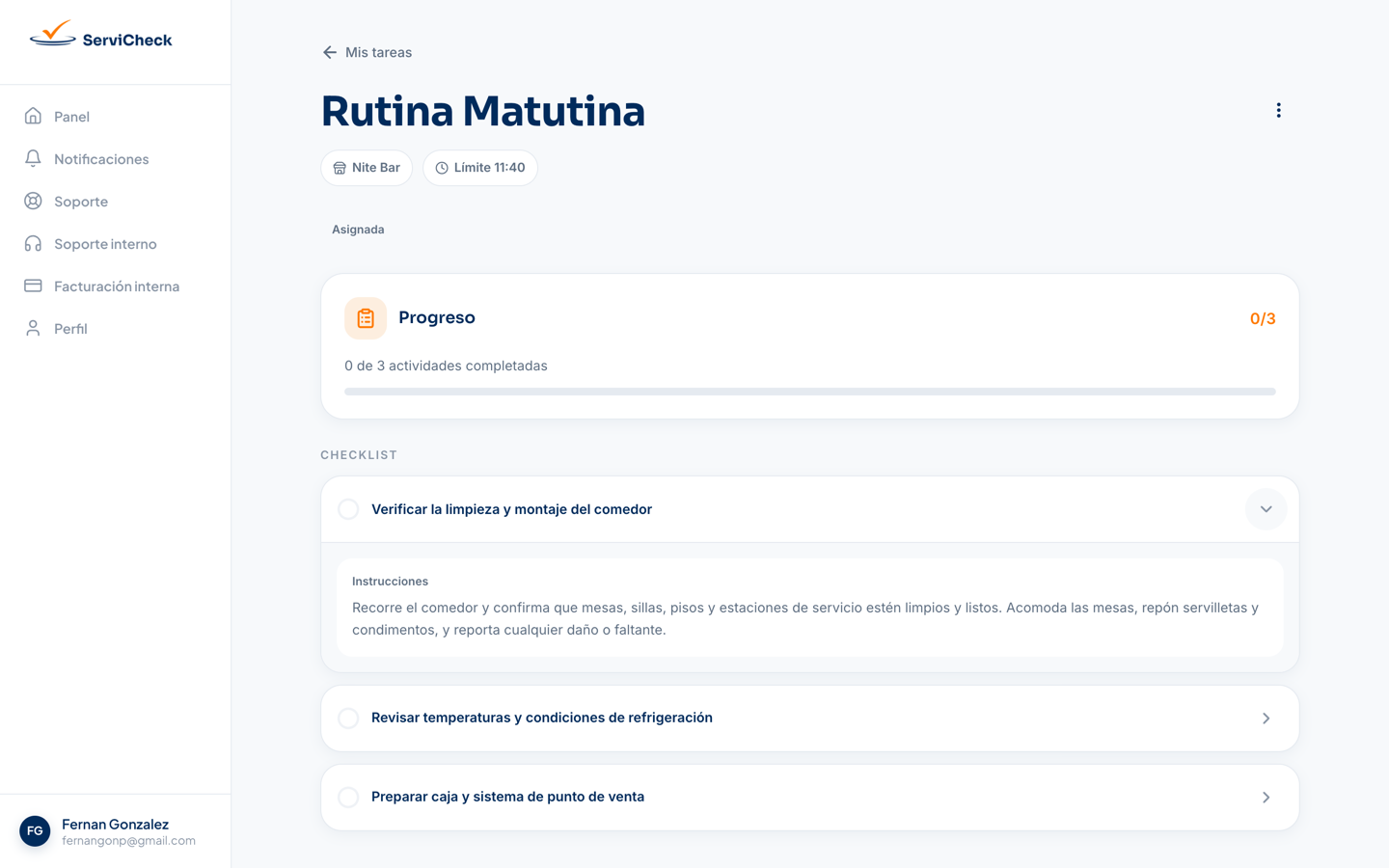Click 'Revisar temperaturas y condiciones de refrigeración'
The image size is (1389, 868).
pyautogui.click(x=541, y=718)
